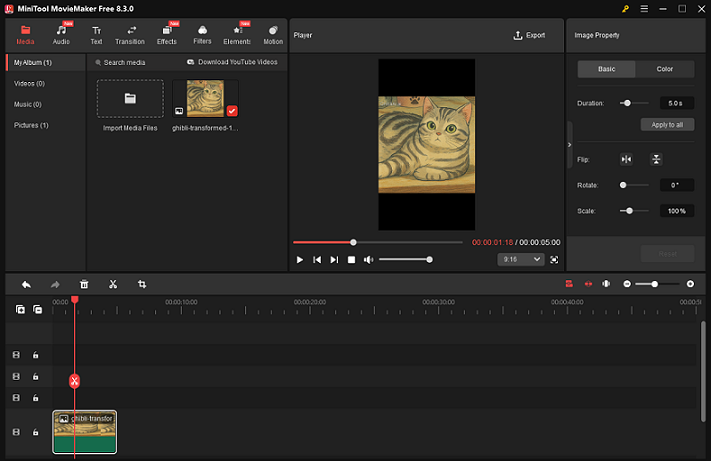Toggle full screen preview icon
711x461 pixels.
point(554,260)
